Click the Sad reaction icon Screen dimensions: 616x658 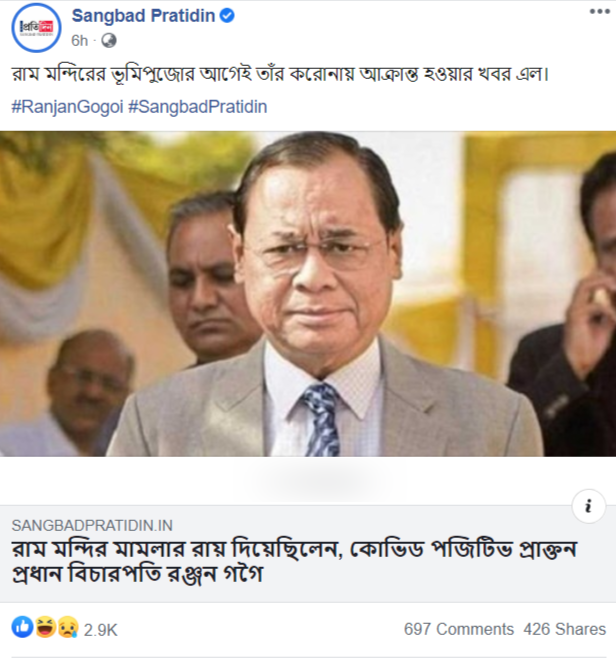(x=66, y=628)
